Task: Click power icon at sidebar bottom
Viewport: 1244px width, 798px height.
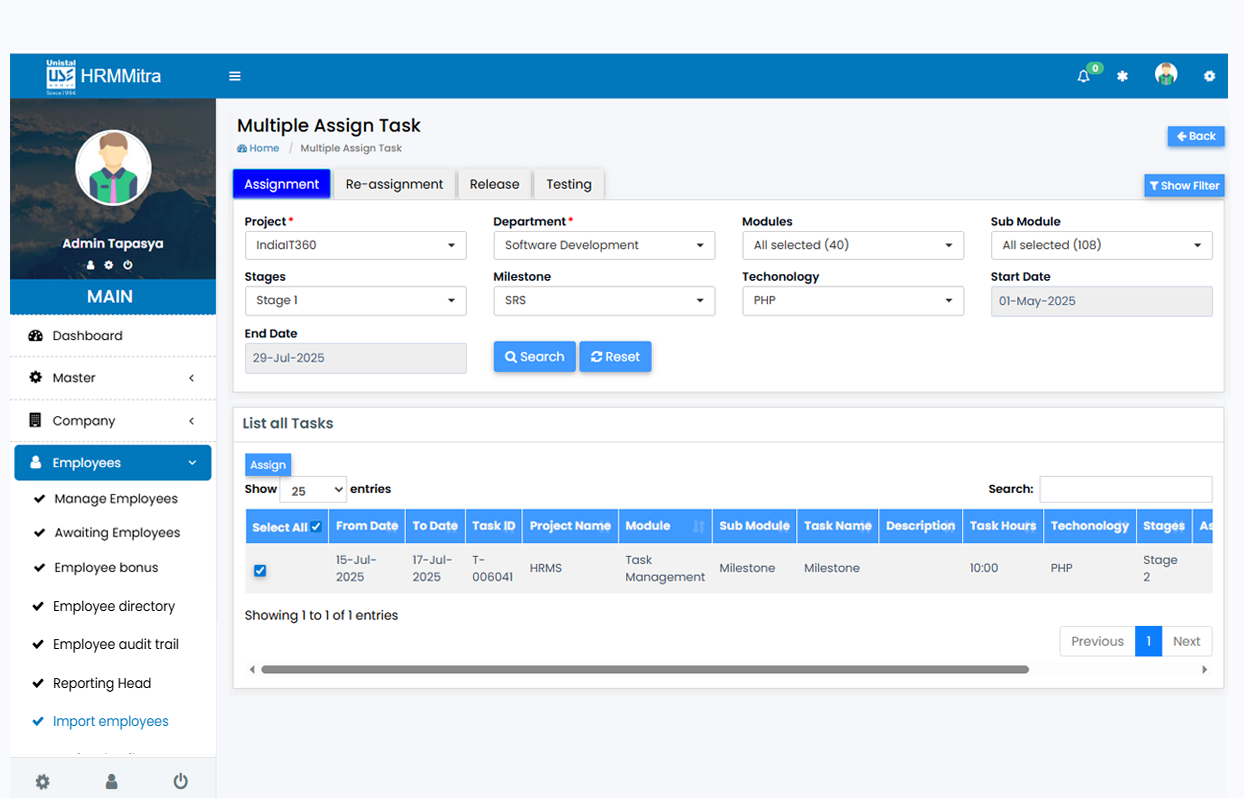Action: pyautogui.click(x=180, y=781)
